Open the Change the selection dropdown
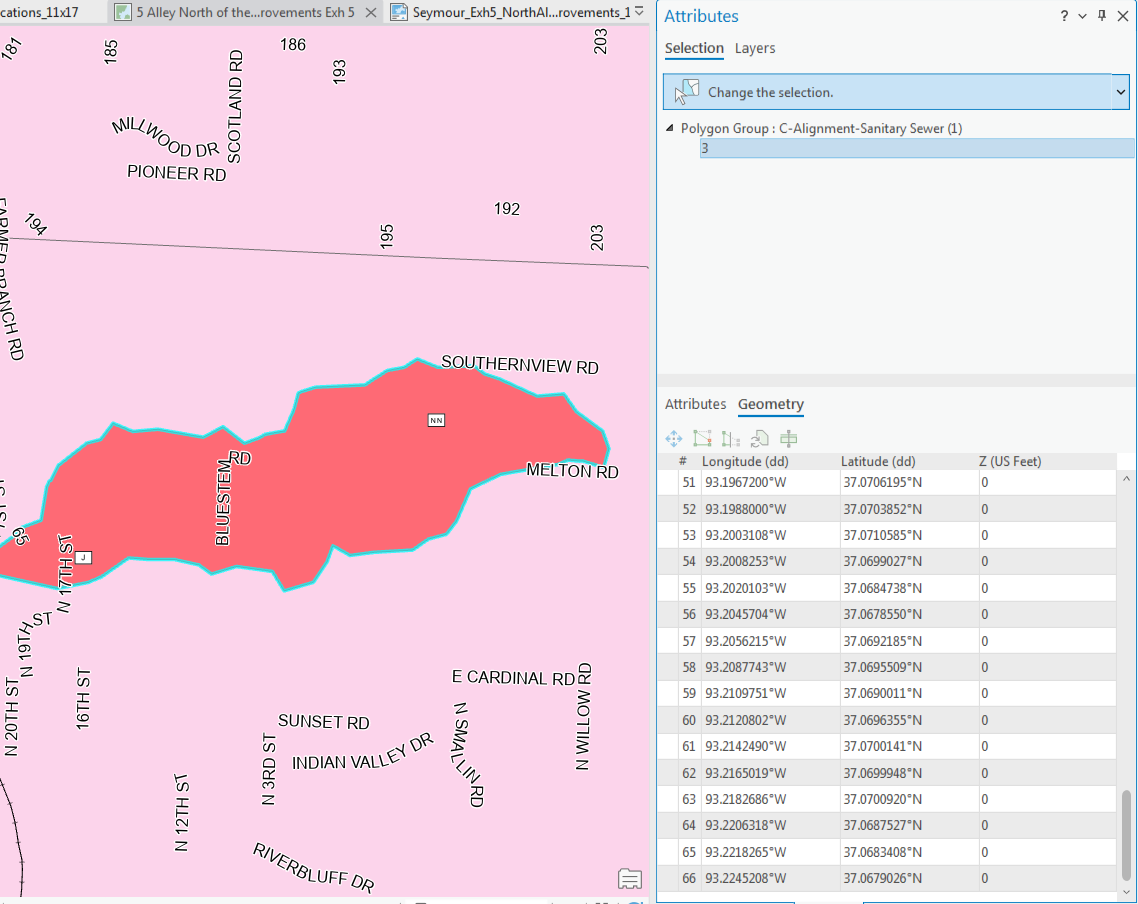The image size is (1138, 904). (x=1120, y=92)
